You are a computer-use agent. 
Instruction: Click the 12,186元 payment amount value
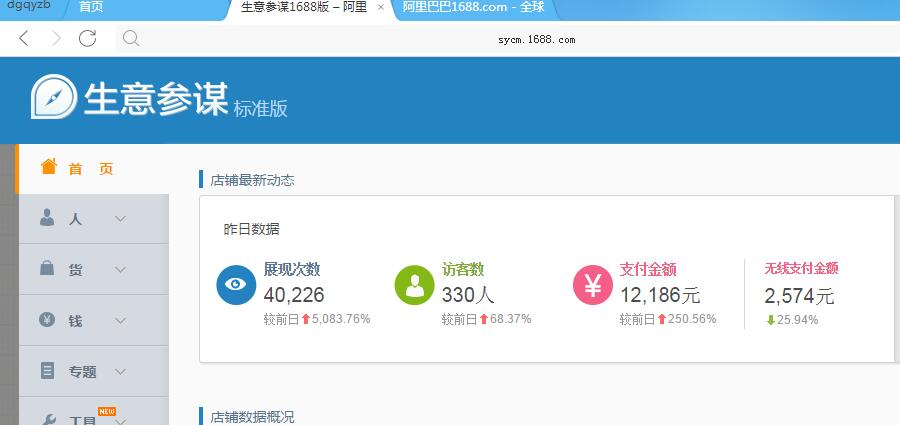(660, 295)
